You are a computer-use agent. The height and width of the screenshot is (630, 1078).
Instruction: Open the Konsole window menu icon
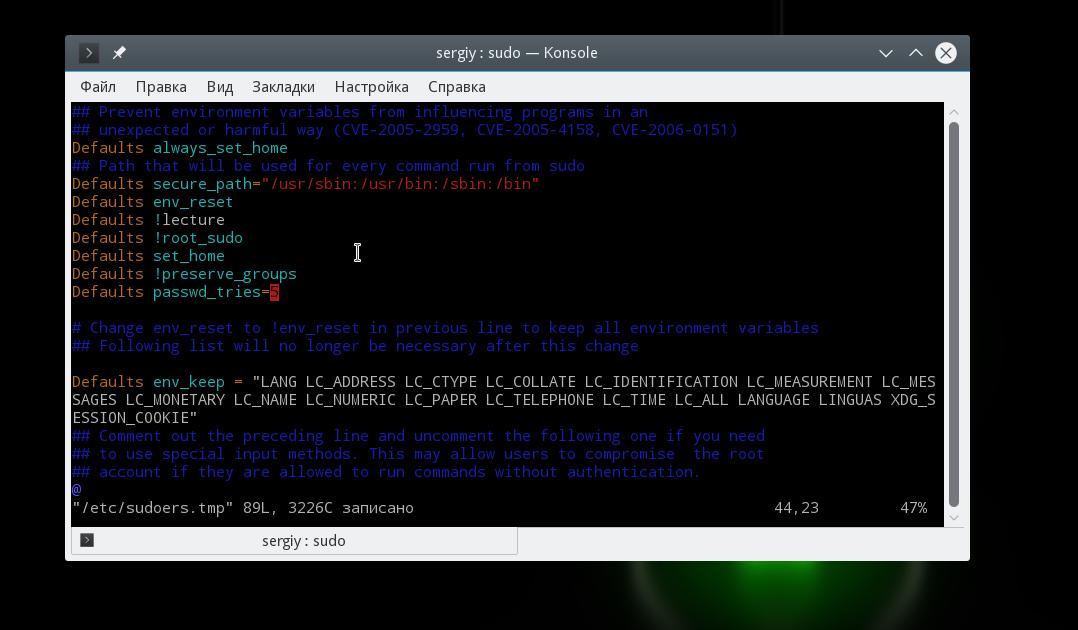coord(89,53)
